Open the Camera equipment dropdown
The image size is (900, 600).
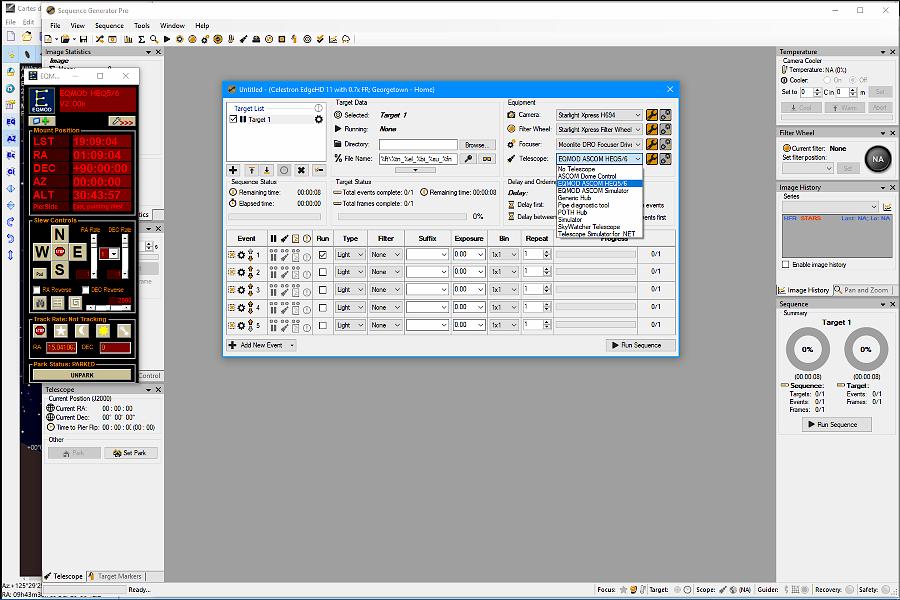(x=599, y=115)
